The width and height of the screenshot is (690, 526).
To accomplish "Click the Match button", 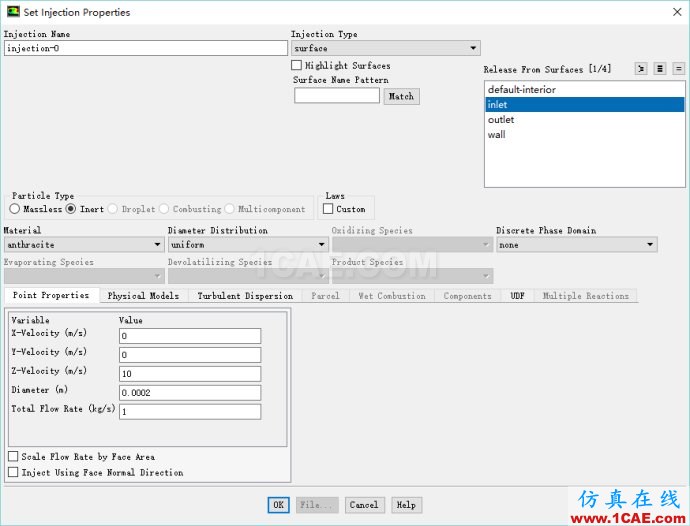I will coord(401,96).
